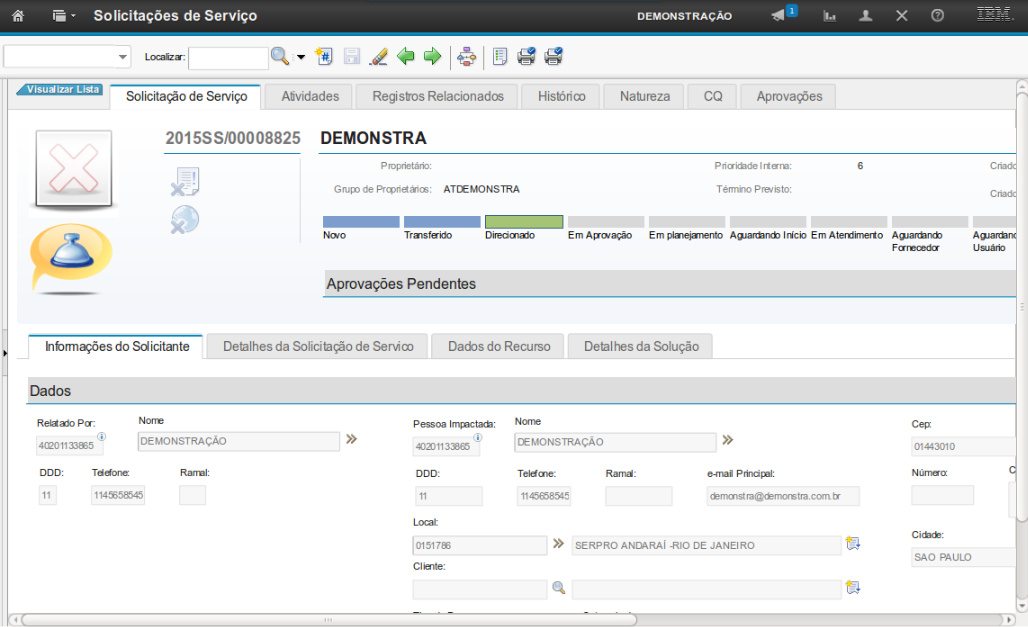The image size is (1028, 627).
Task: Click the clear changes eraser icon
Action: 378,57
